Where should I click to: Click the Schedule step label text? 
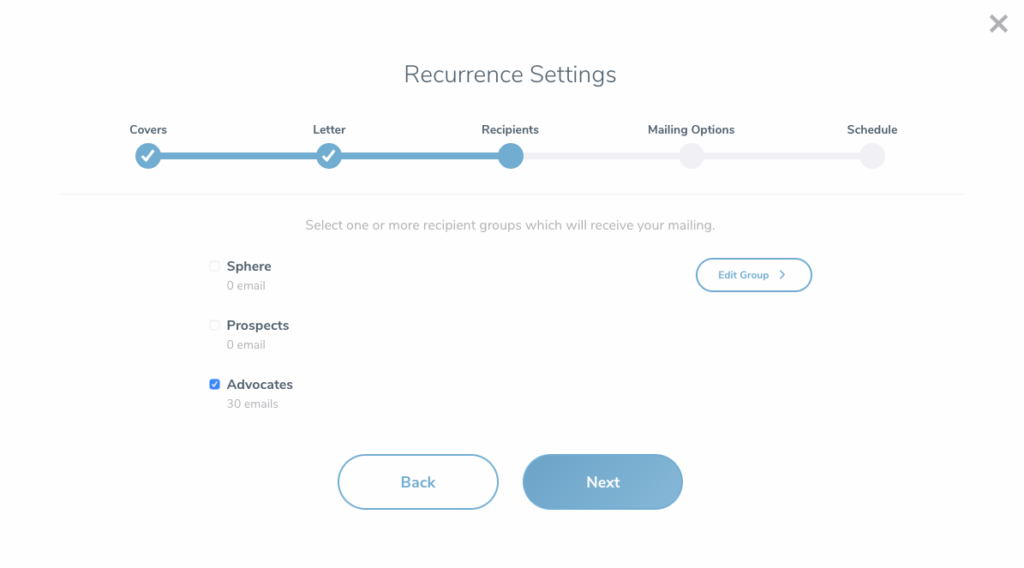click(x=872, y=130)
